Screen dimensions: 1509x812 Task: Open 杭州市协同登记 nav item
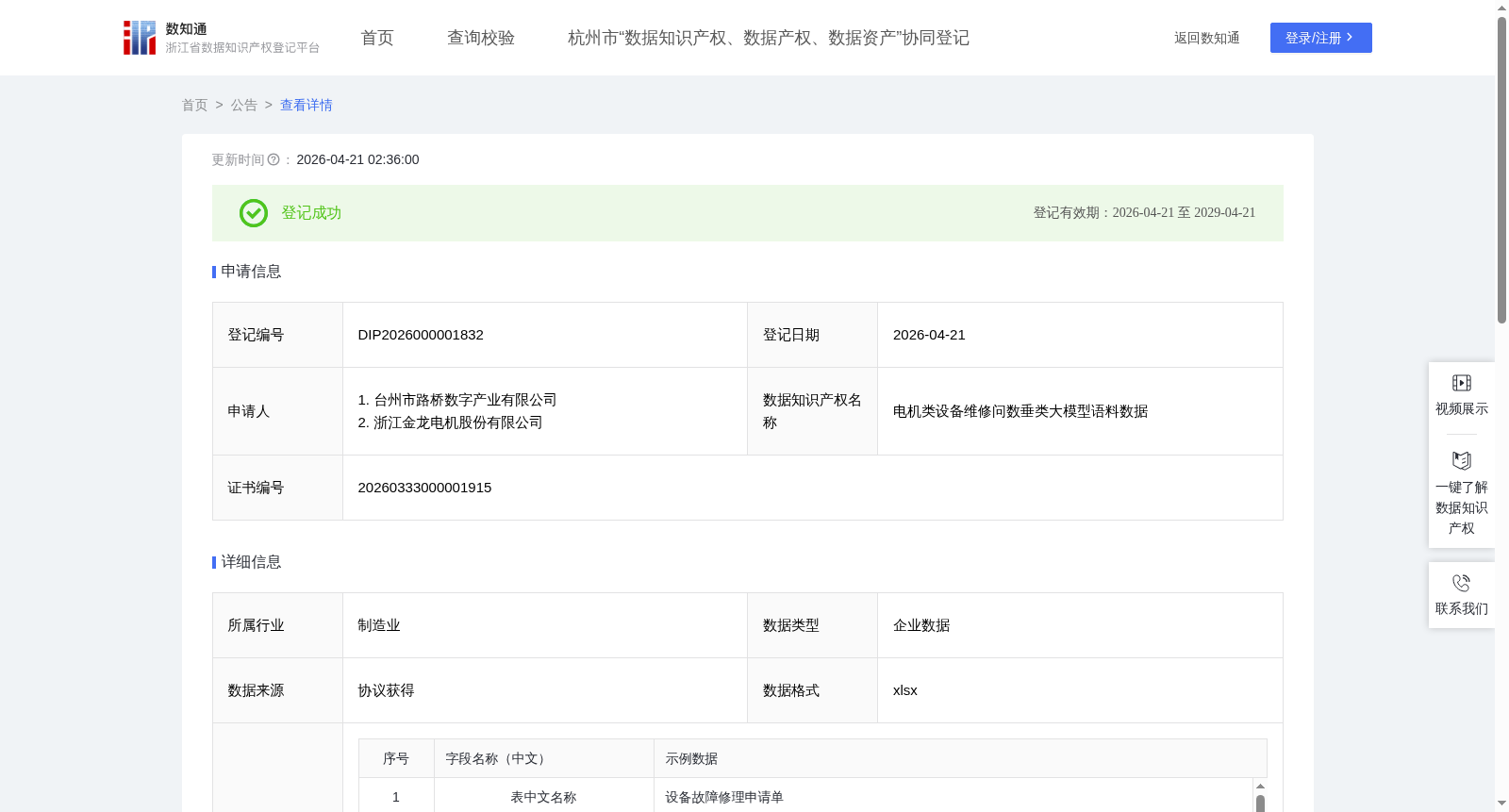pyautogui.click(x=769, y=38)
